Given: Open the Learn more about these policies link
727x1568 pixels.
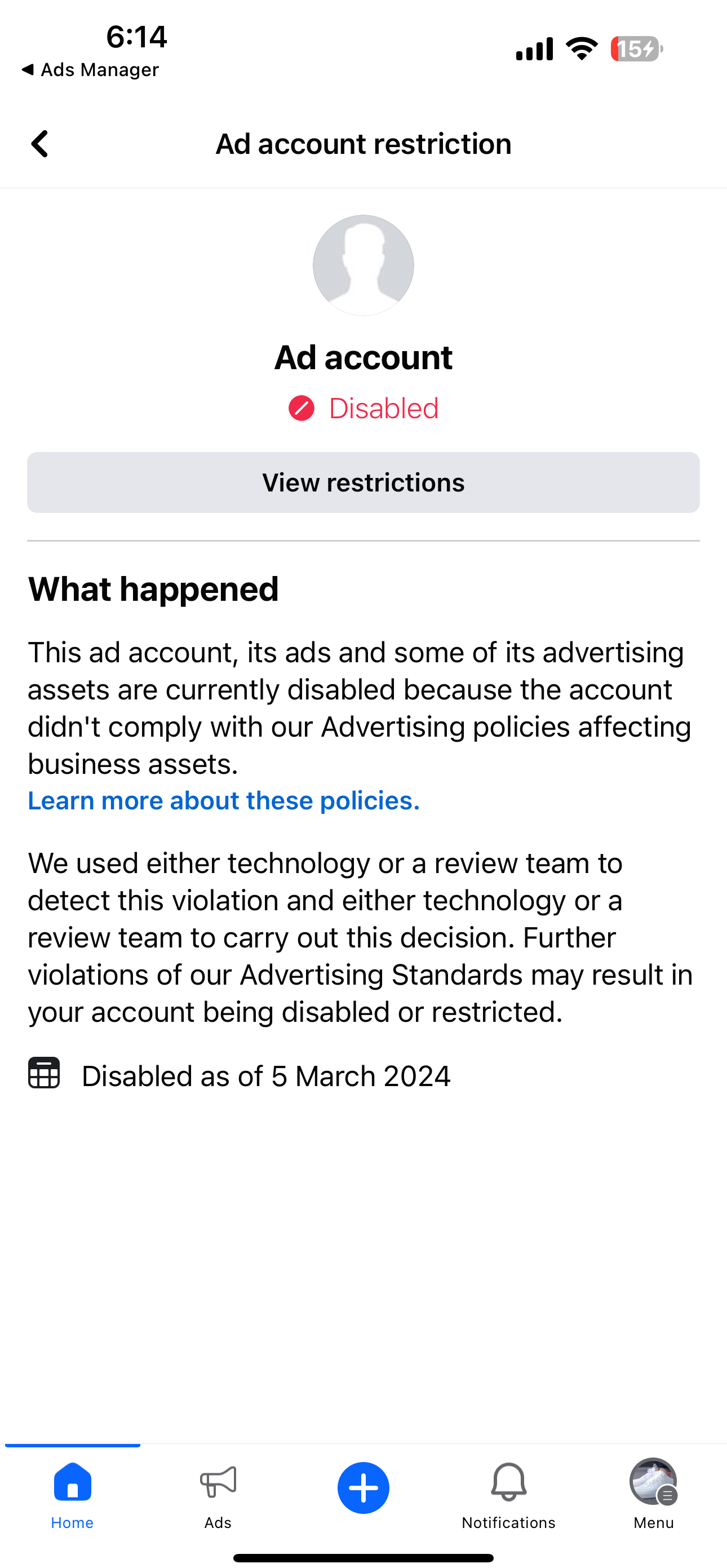Looking at the screenshot, I should [x=224, y=800].
